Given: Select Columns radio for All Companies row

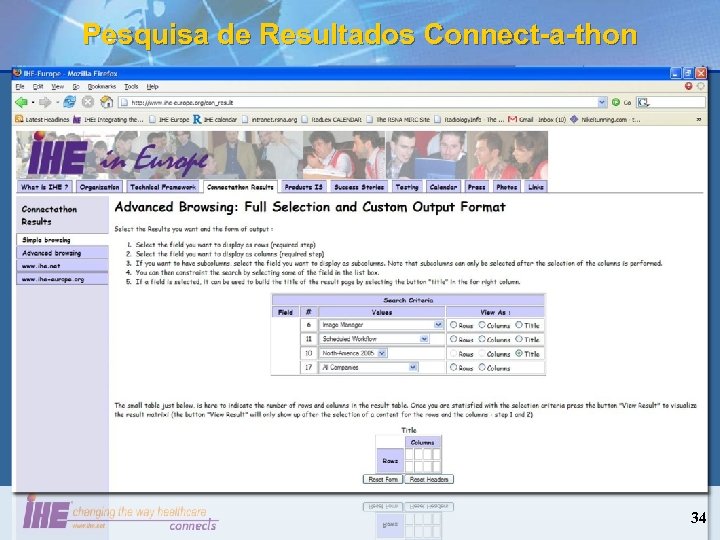Looking at the screenshot, I should pos(482,367).
